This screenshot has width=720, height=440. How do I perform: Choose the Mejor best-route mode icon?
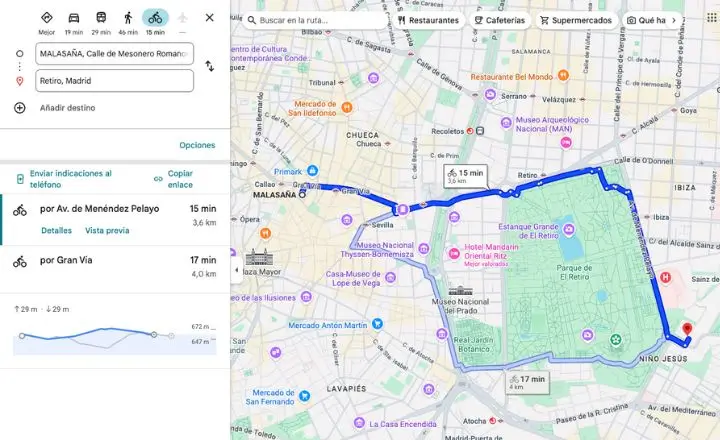click(46, 18)
